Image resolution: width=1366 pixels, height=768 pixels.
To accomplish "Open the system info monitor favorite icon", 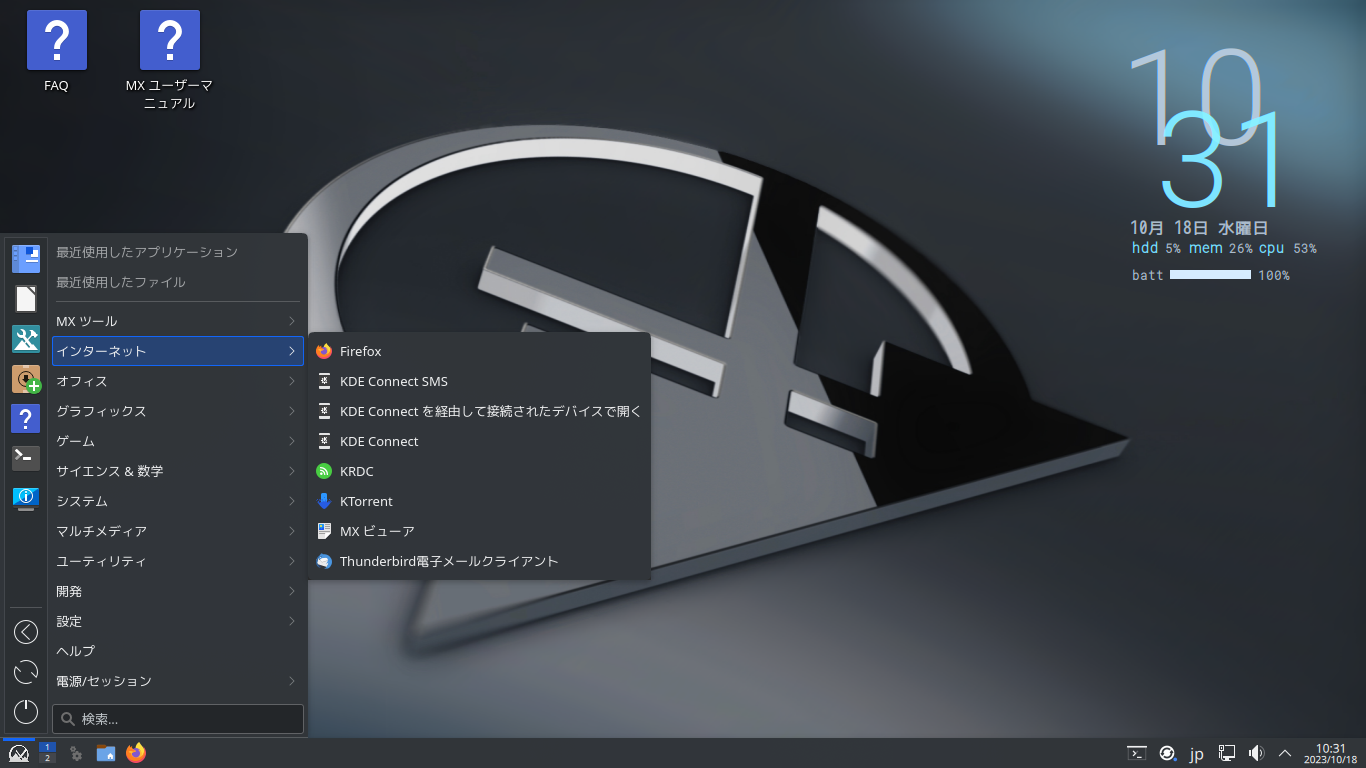I will [x=26, y=498].
